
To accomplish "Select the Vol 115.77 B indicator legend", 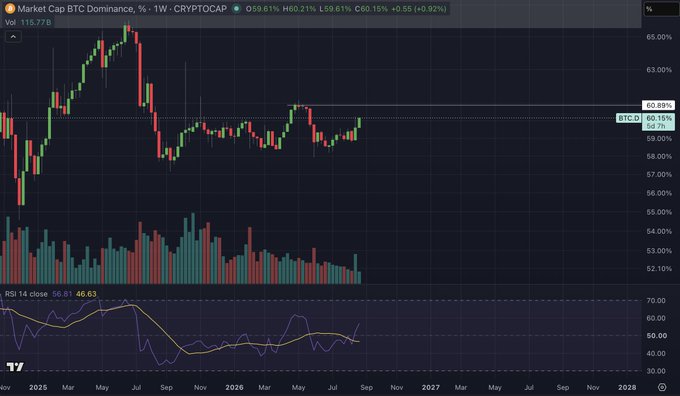I will [x=28, y=22].
